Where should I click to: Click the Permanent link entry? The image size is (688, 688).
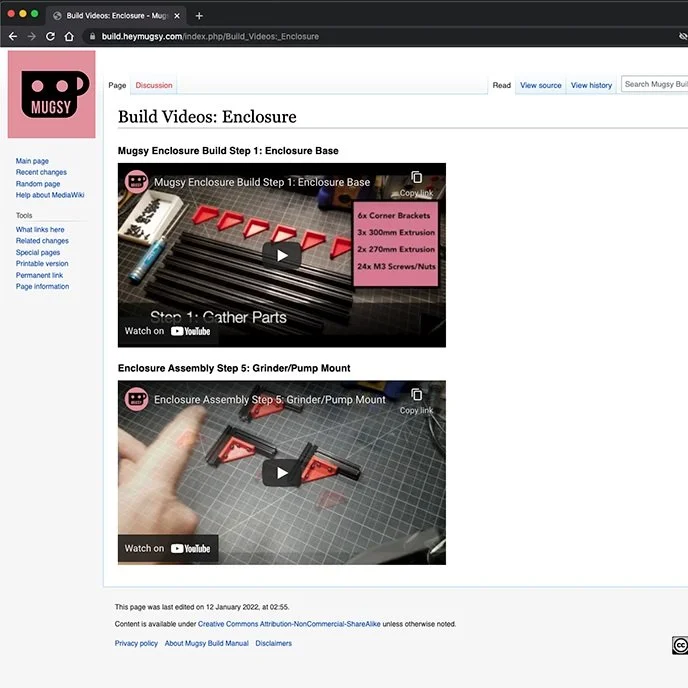pos(39,275)
